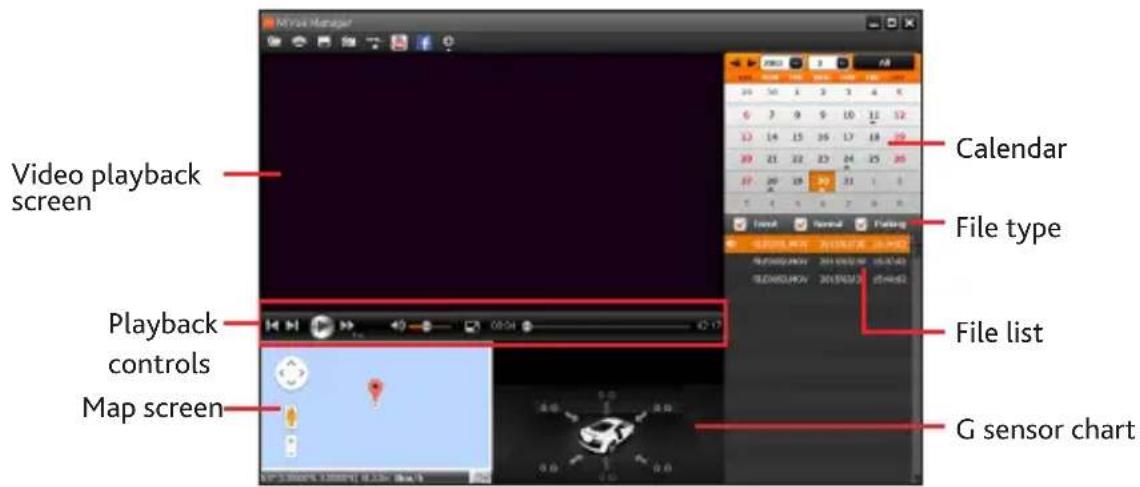1140x487 pixels.
Task: Select date 21 in the calendar
Action: (x=771, y=158)
